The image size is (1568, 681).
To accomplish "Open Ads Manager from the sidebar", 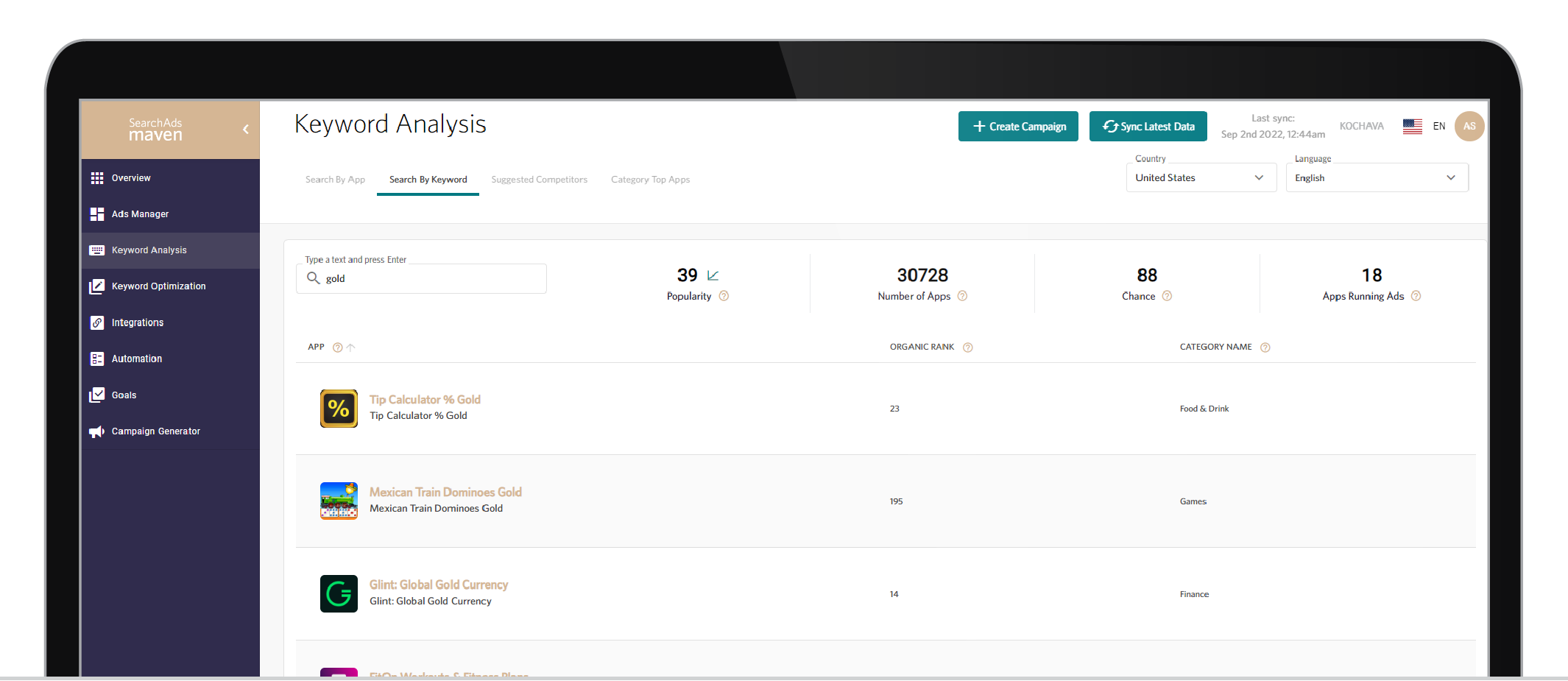I will point(171,214).
